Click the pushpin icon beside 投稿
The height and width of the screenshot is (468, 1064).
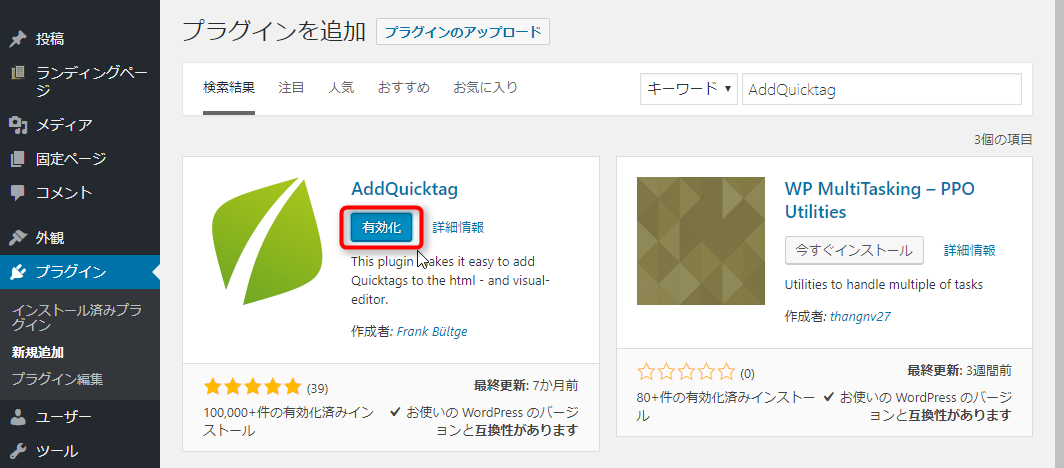coord(18,39)
